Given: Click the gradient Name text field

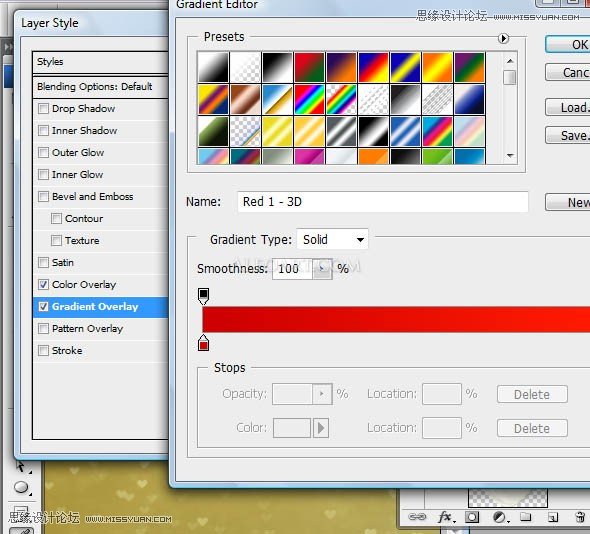Looking at the screenshot, I should click(383, 202).
